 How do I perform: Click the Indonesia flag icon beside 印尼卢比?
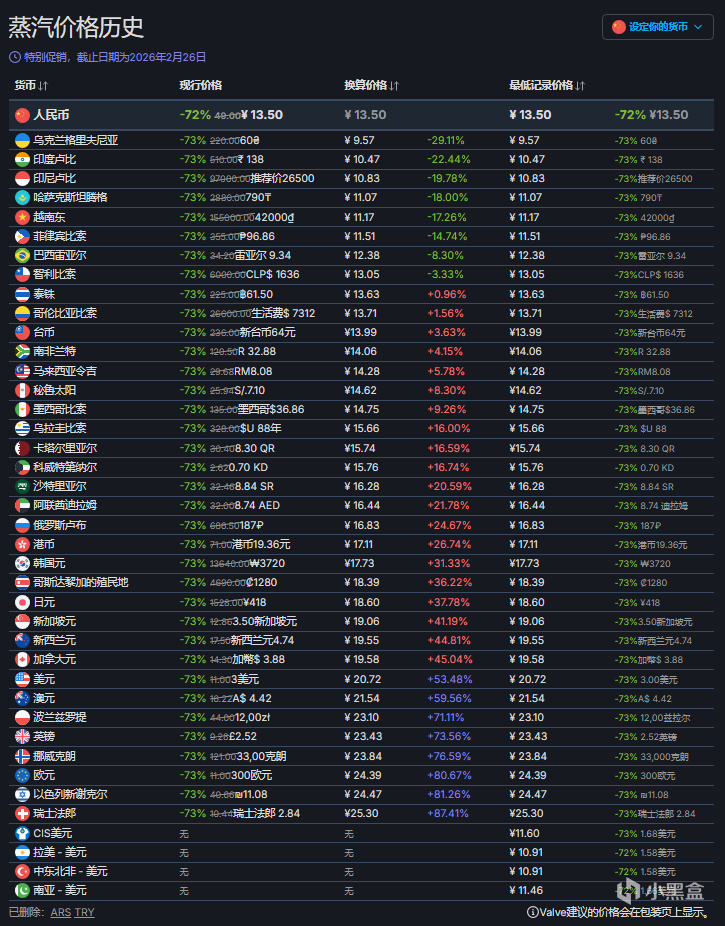click(22, 178)
